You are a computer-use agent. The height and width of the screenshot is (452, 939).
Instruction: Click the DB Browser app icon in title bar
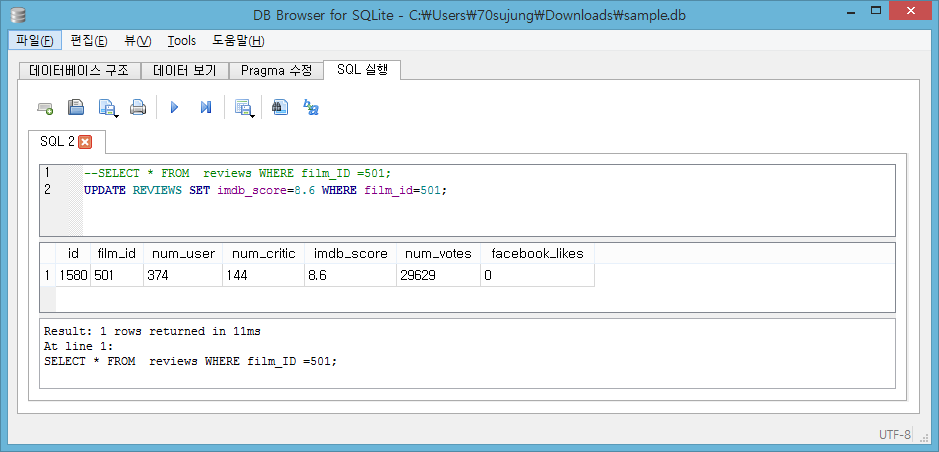(18, 15)
